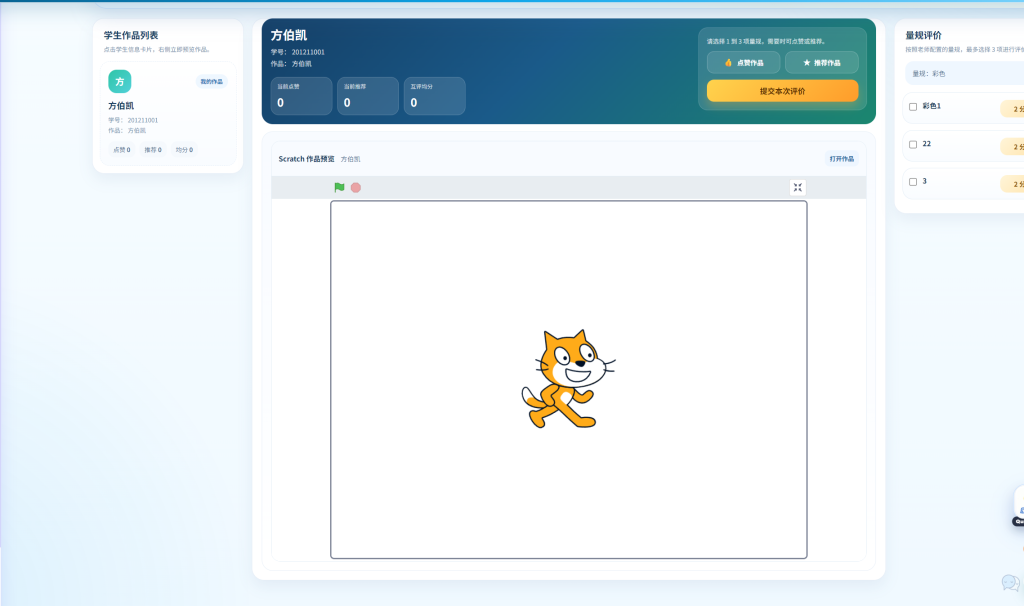
Task: Like the work with 点赞作品 button
Action: click(x=743, y=63)
